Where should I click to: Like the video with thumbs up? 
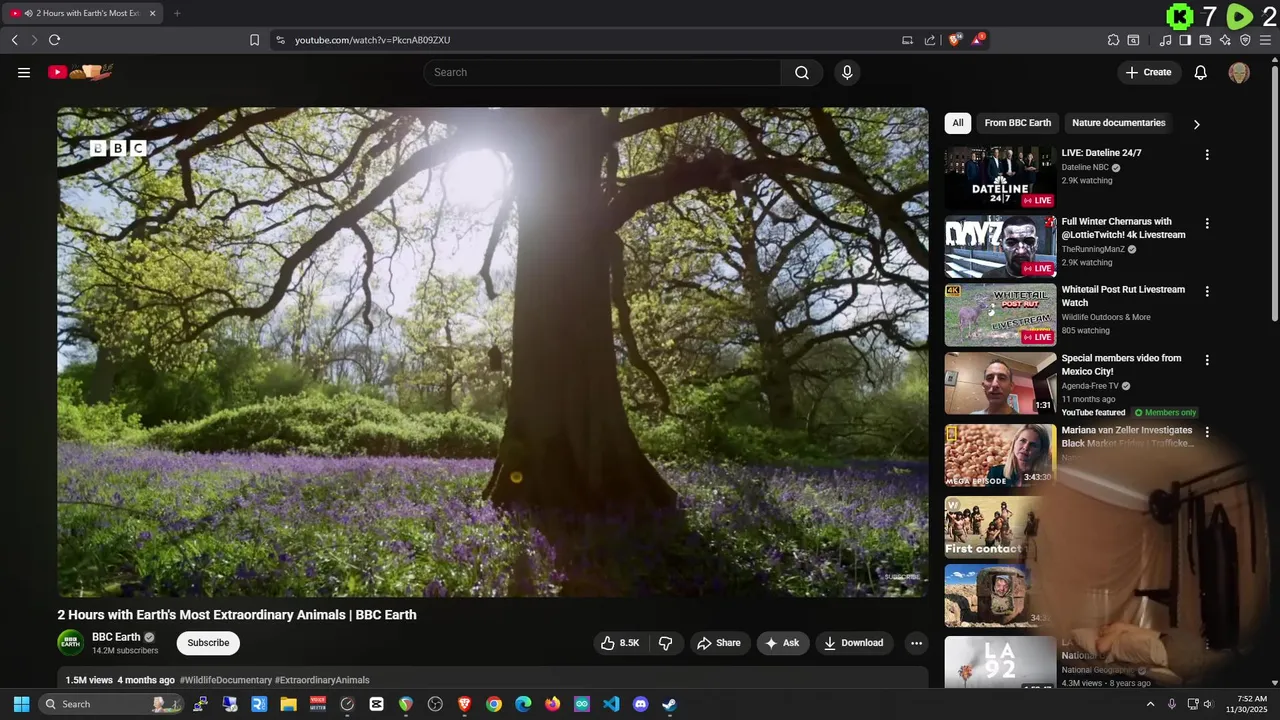pos(620,643)
